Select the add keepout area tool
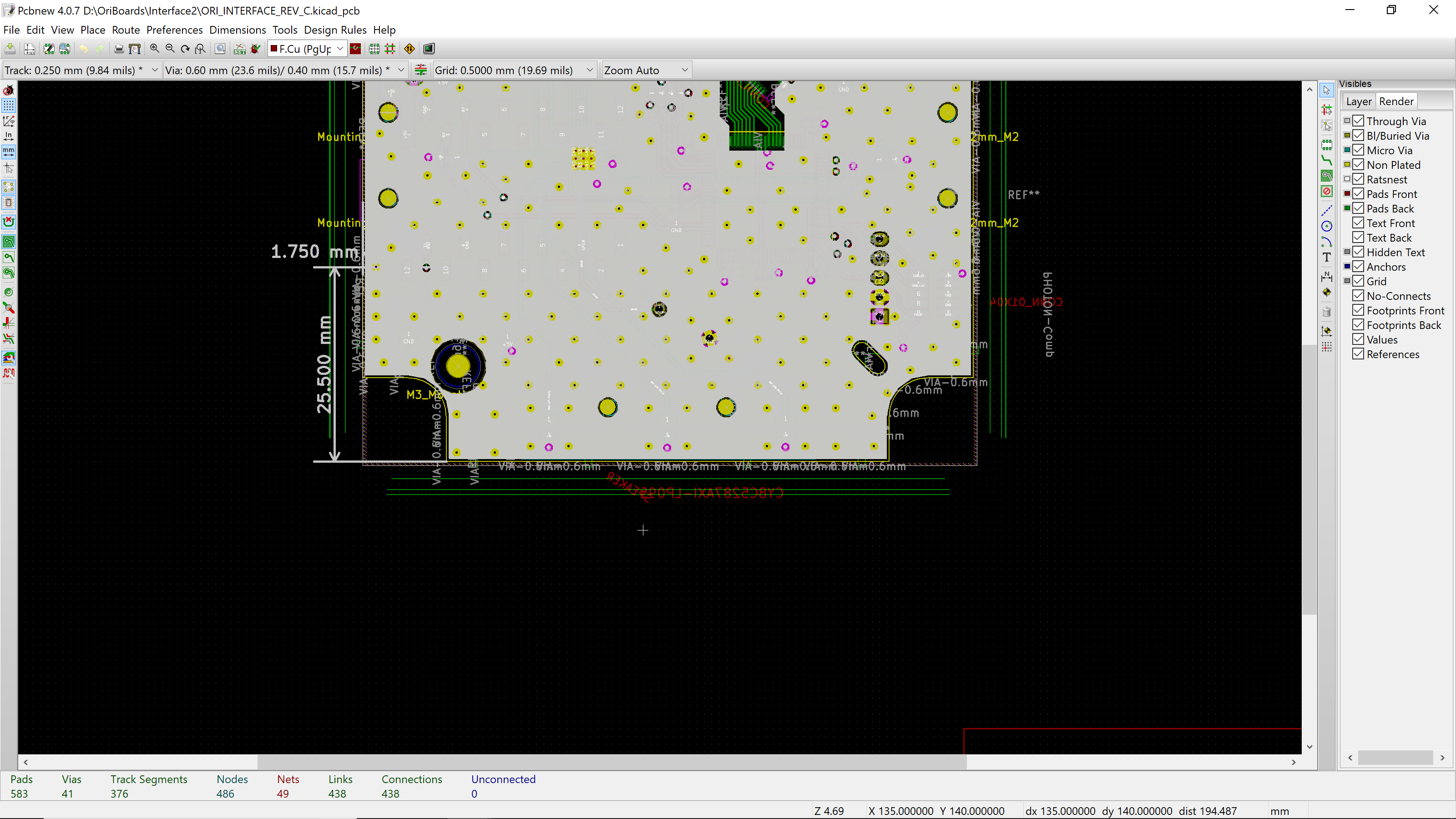 coord(1327,192)
